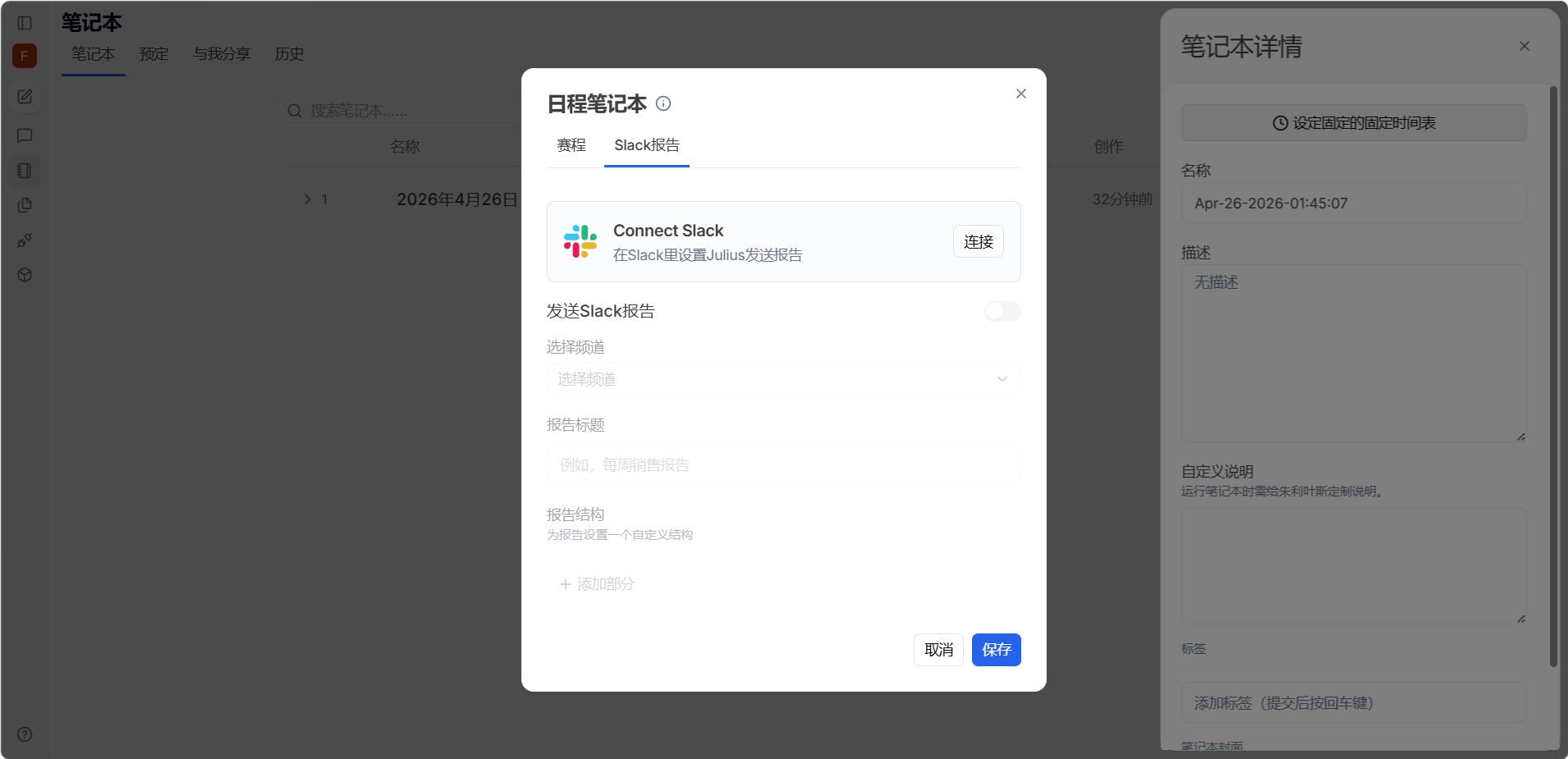Screen dimensions: 1568x759
Task: Click the 描述 text area
Action: [x=1354, y=354]
